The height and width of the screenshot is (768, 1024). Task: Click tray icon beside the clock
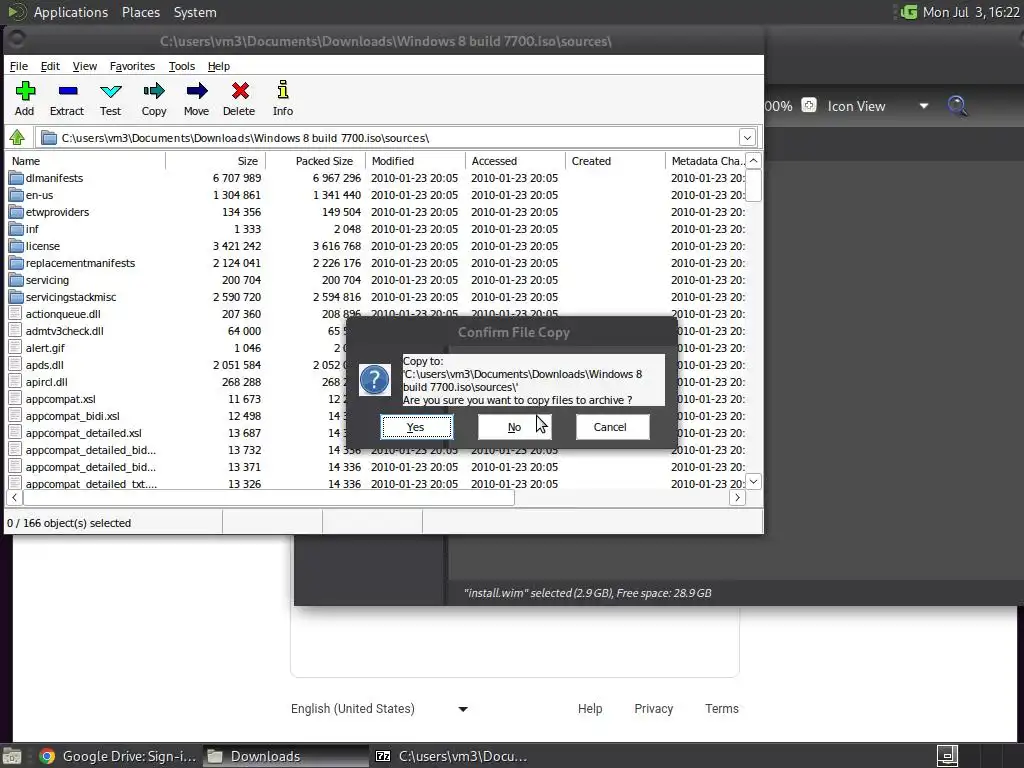point(908,12)
